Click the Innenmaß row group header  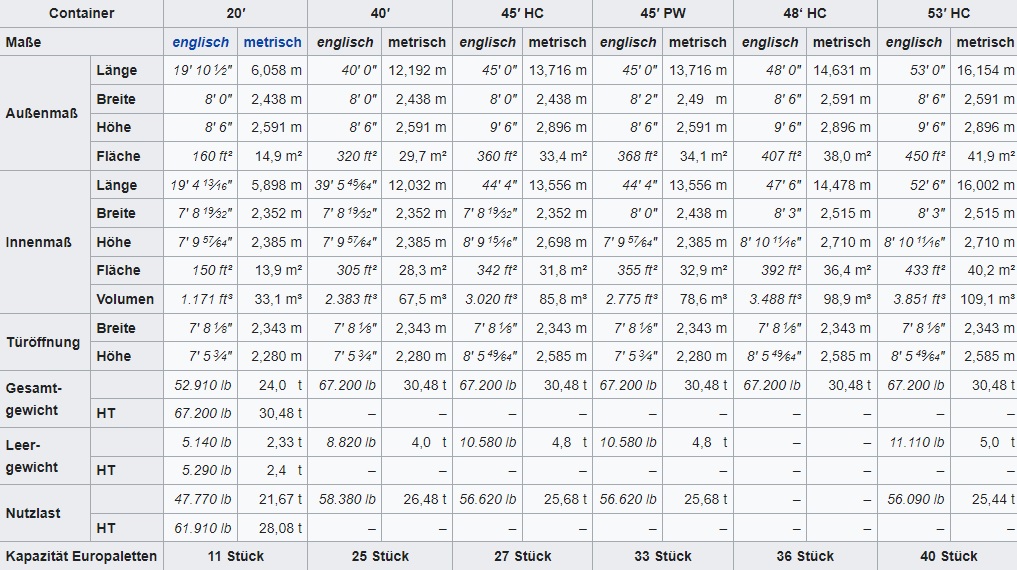click(x=40, y=242)
